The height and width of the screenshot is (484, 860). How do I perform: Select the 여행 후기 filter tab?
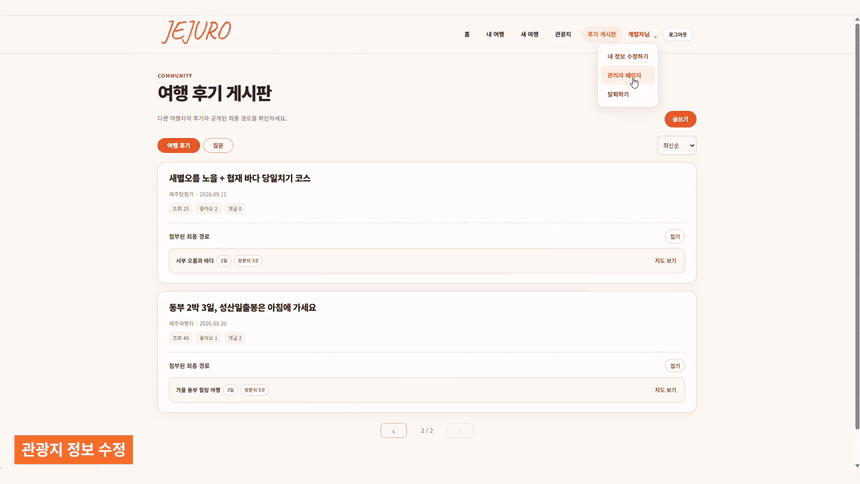tap(178, 145)
